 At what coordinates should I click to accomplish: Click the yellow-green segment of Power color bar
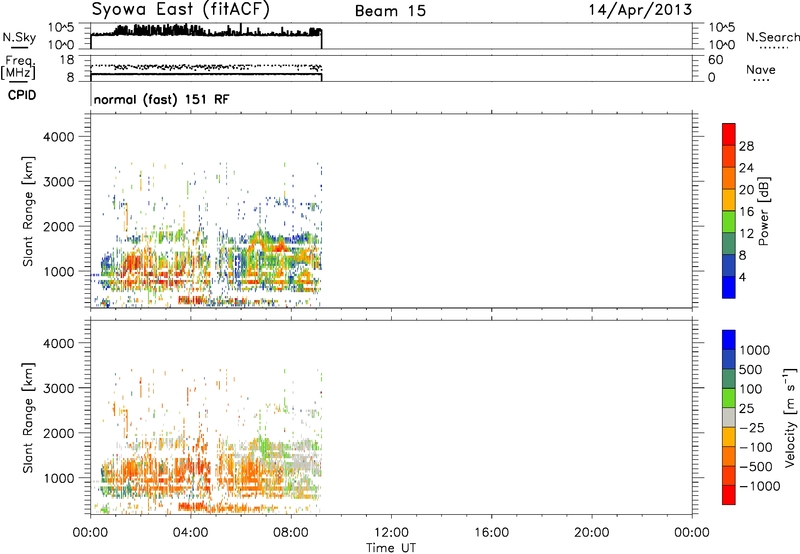[x=729, y=221]
